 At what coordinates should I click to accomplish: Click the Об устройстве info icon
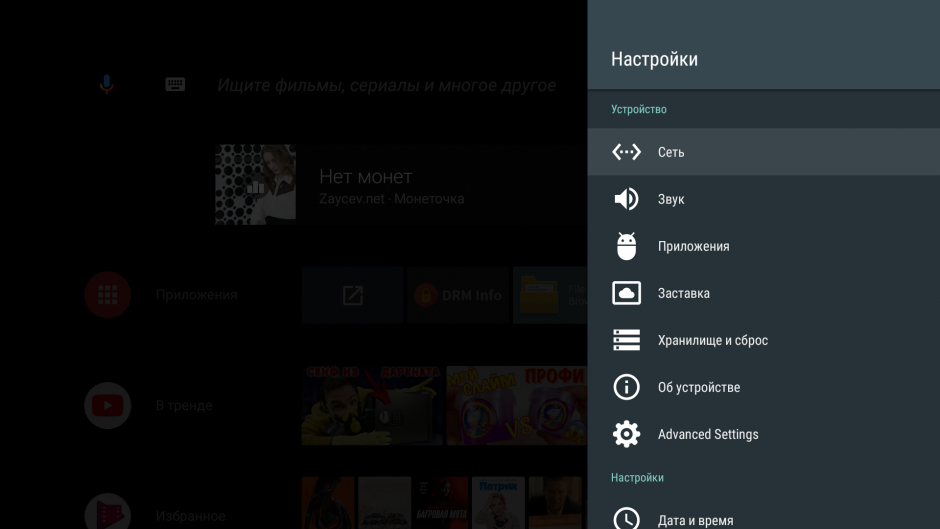coord(626,387)
